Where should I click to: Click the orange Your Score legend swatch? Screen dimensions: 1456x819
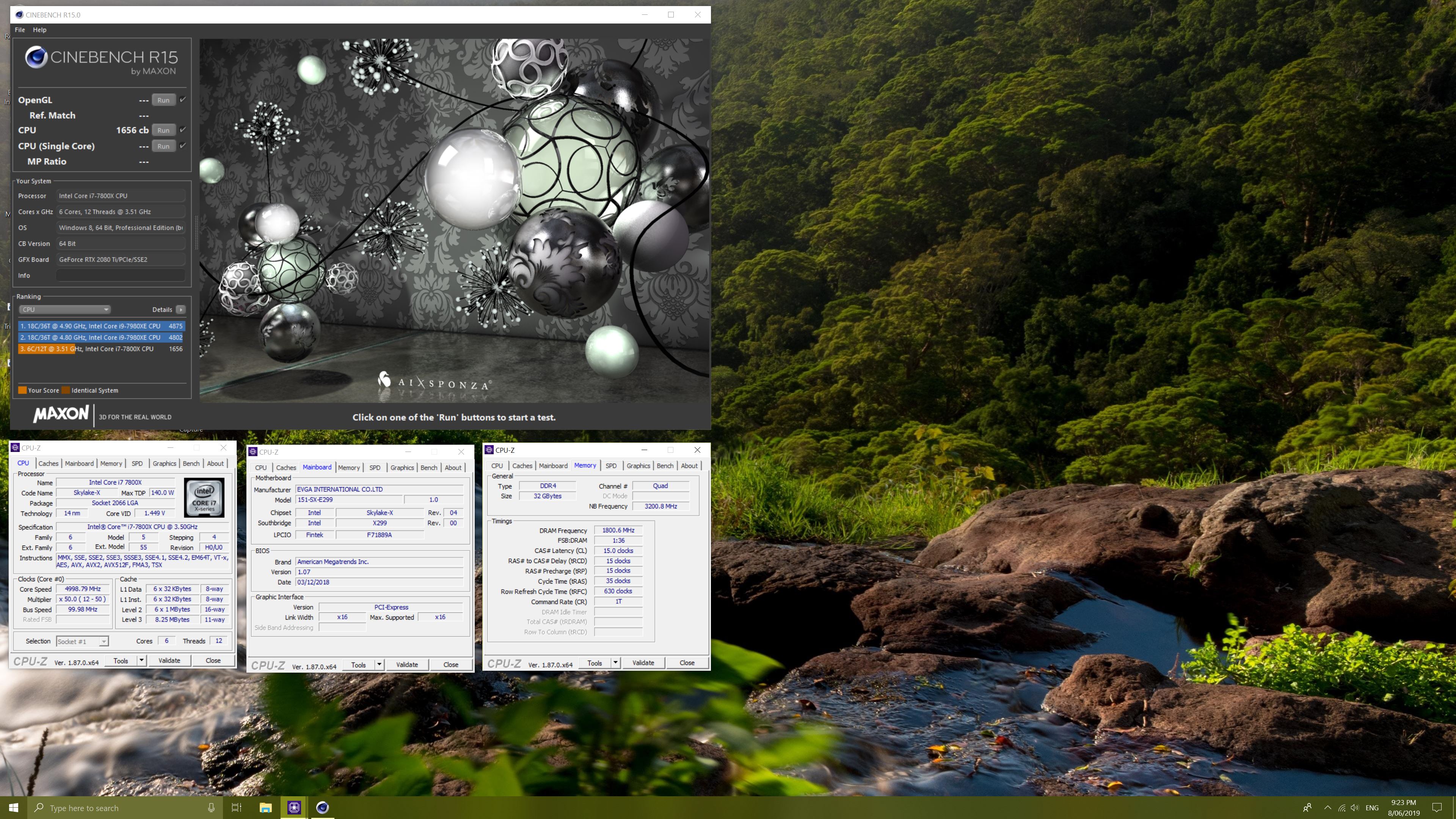click(23, 390)
